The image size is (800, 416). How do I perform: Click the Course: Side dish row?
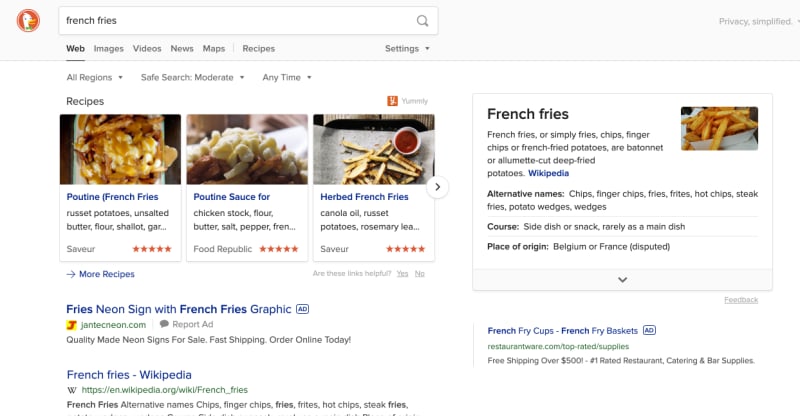coord(622,227)
